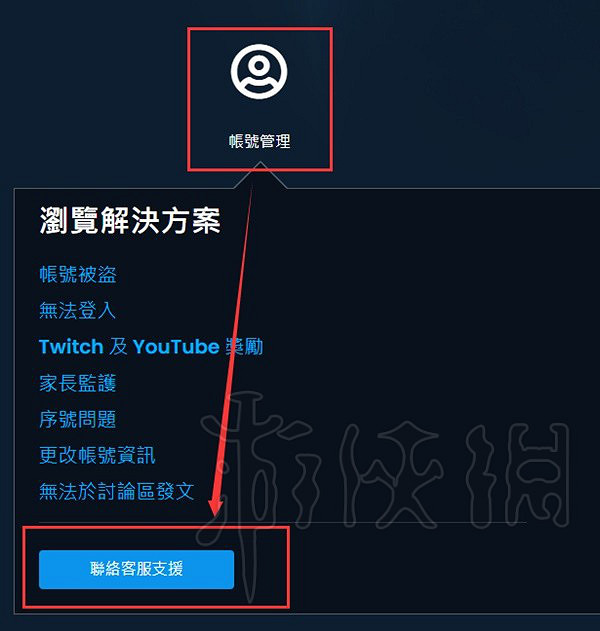Click the 獎勵 text in the rewards link
Screen dimensions: 600x631
click(x=244, y=346)
